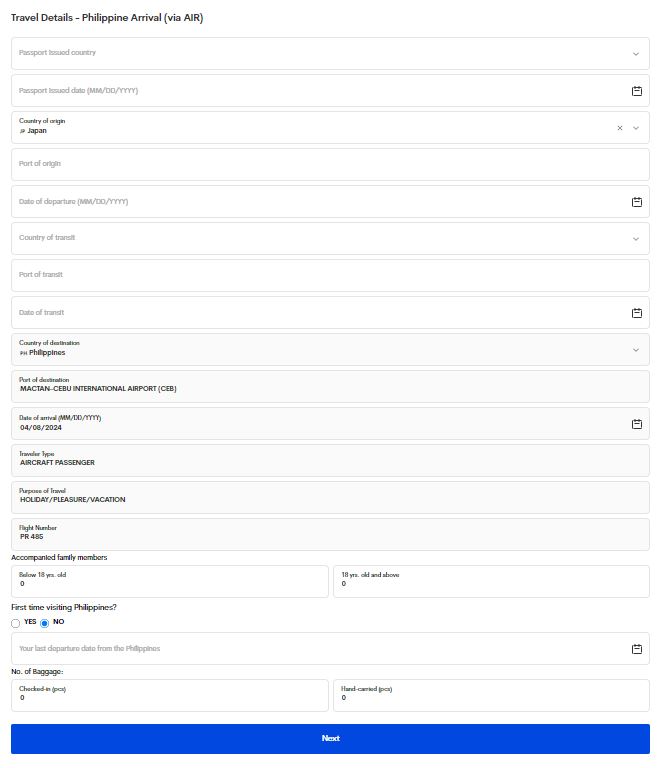Clear the Japan country of origin selection
The height and width of the screenshot is (768, 659).
pos(620,128)
